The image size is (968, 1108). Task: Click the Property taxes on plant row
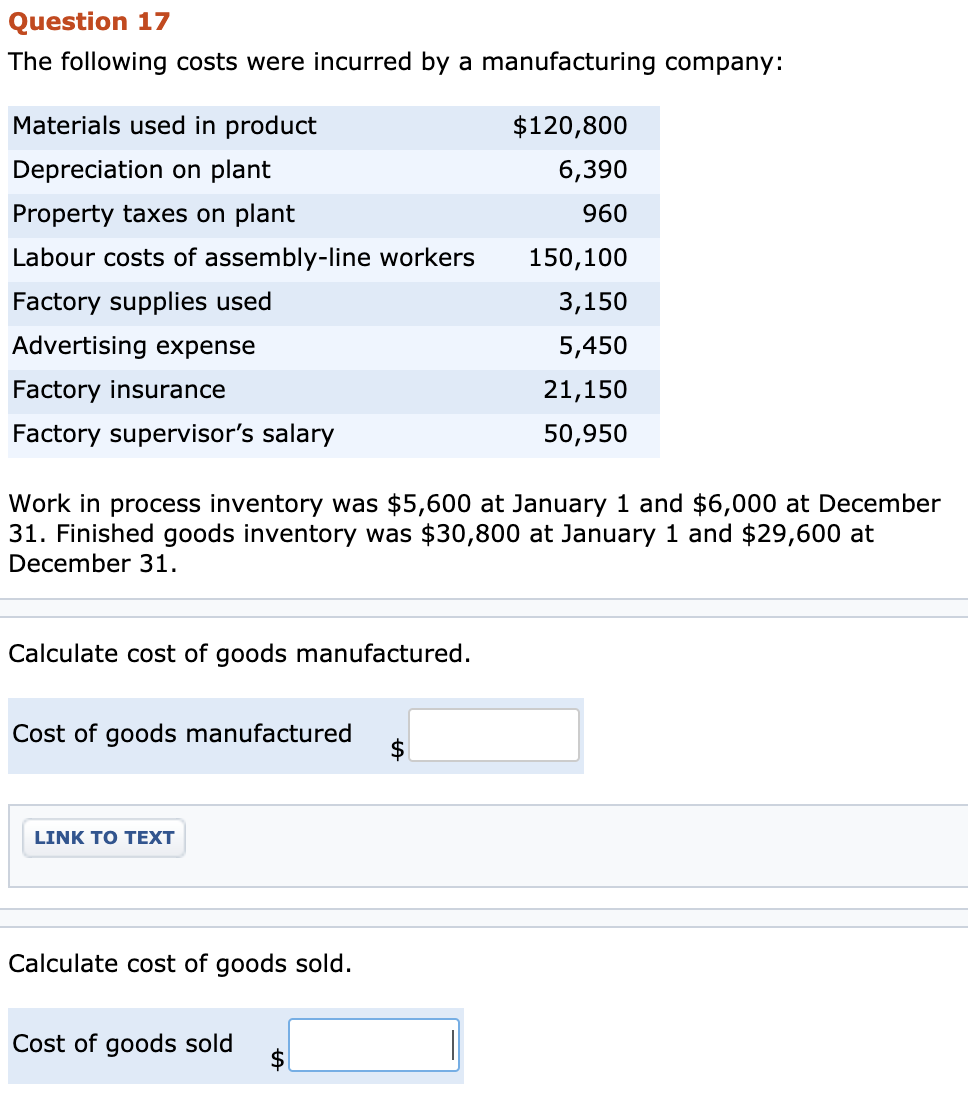click(x=153, y=214)
